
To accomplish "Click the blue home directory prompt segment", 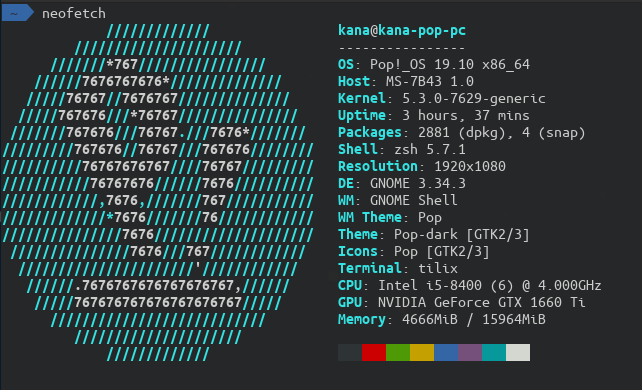I will tap(17, 13).
